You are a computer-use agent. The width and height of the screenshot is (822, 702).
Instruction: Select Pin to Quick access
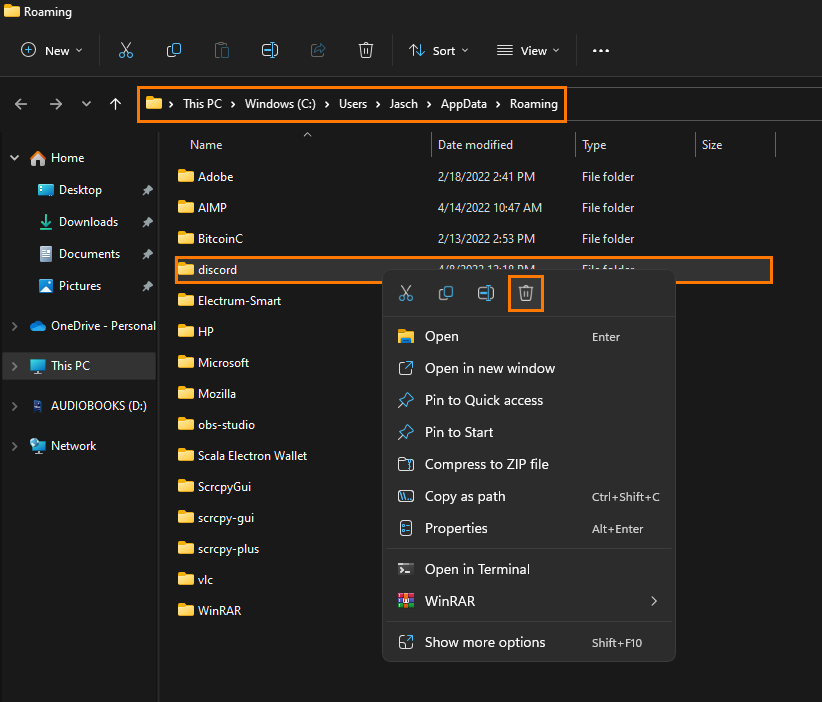(x=528, y=401)
